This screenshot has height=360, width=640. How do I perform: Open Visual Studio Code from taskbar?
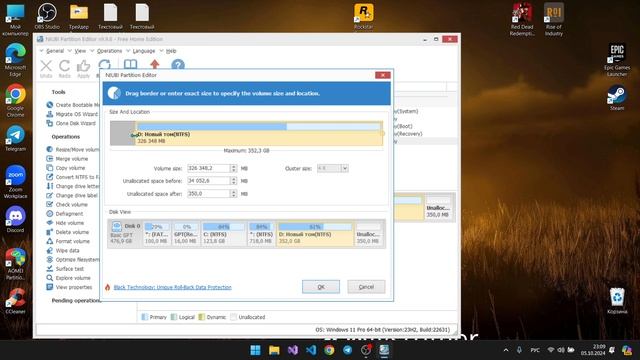pos(311,350)
